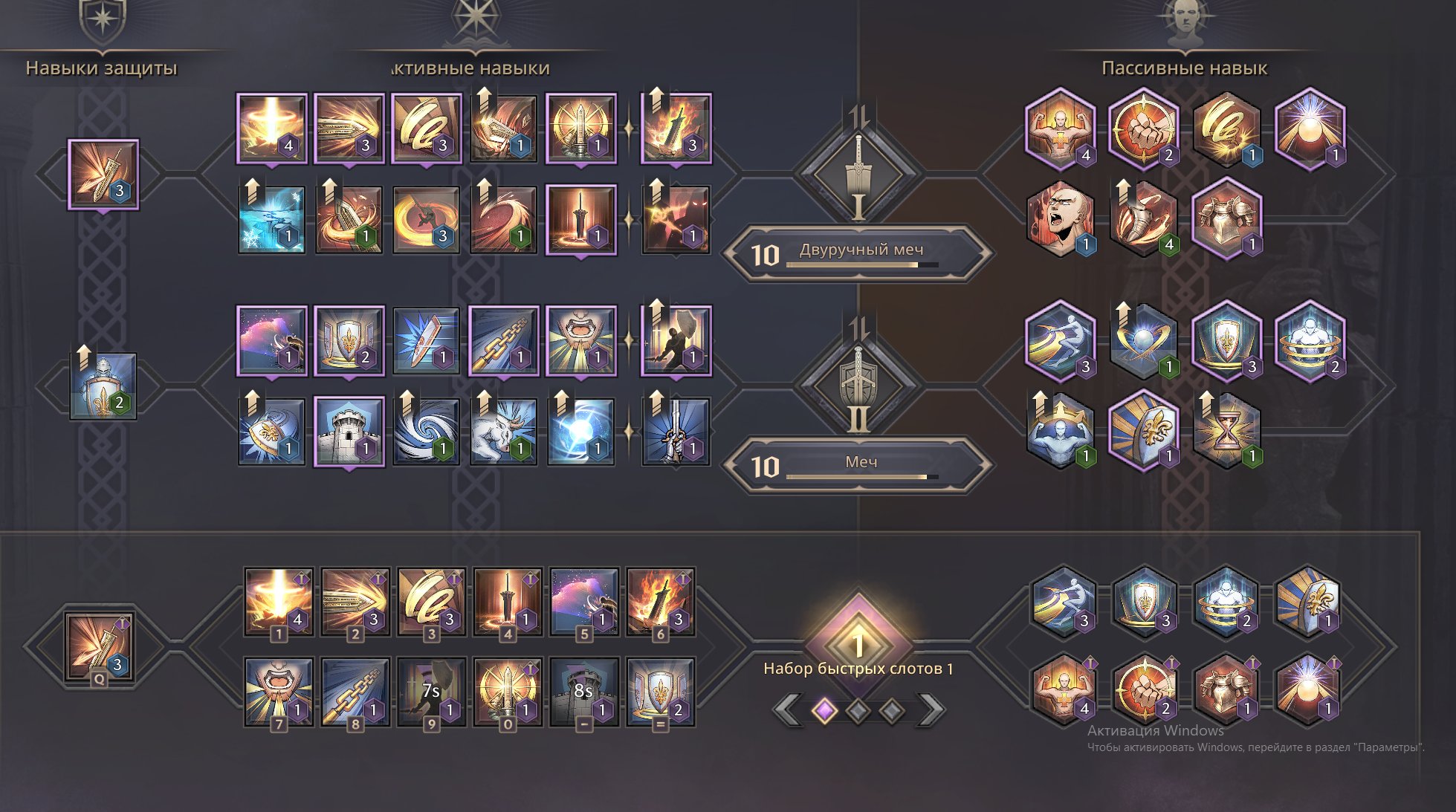Switch to quick slot set two diamond
The image size is (1456, 812).
(x=858, y=711)
